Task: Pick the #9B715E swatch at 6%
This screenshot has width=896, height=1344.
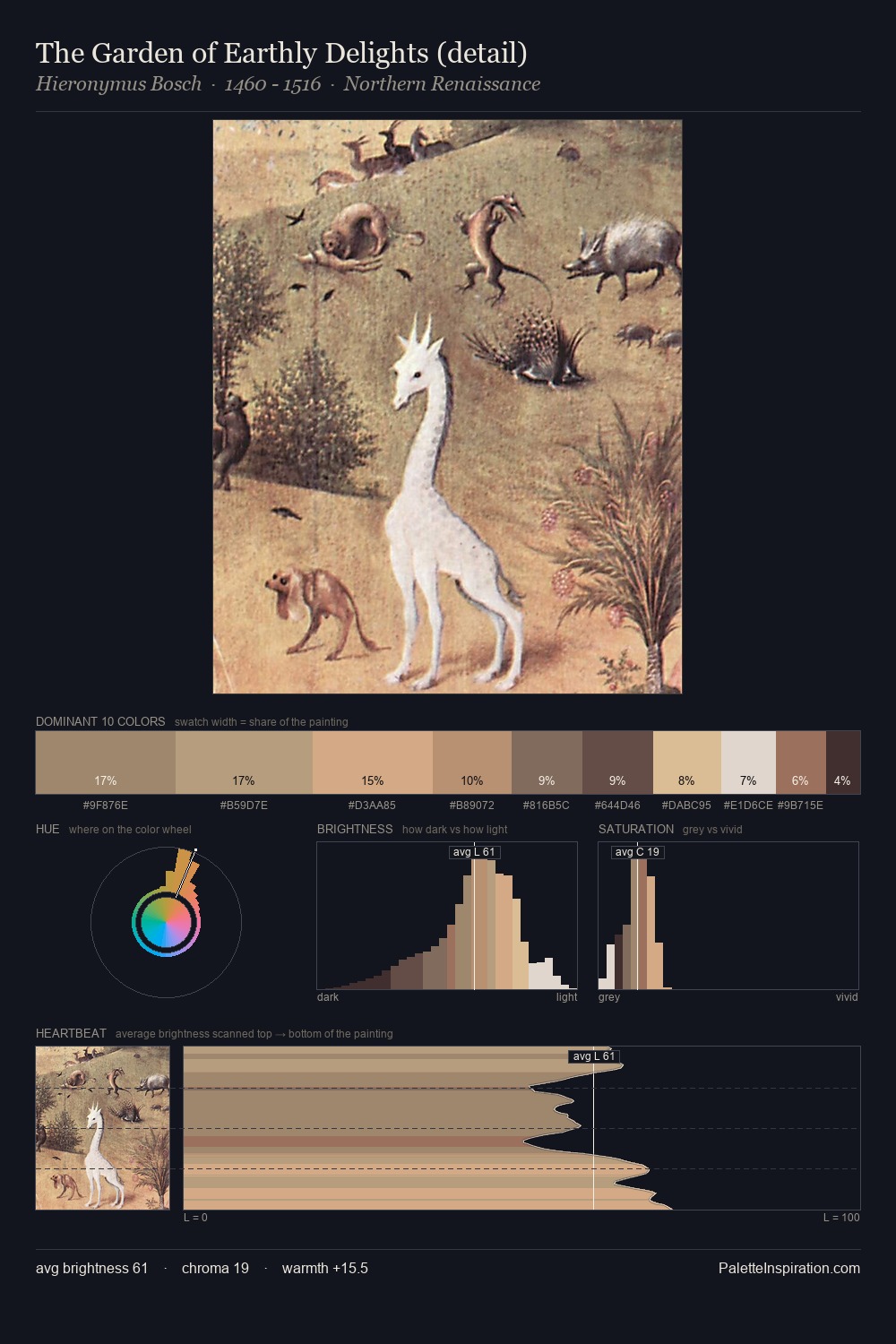Action: (801, 762)
